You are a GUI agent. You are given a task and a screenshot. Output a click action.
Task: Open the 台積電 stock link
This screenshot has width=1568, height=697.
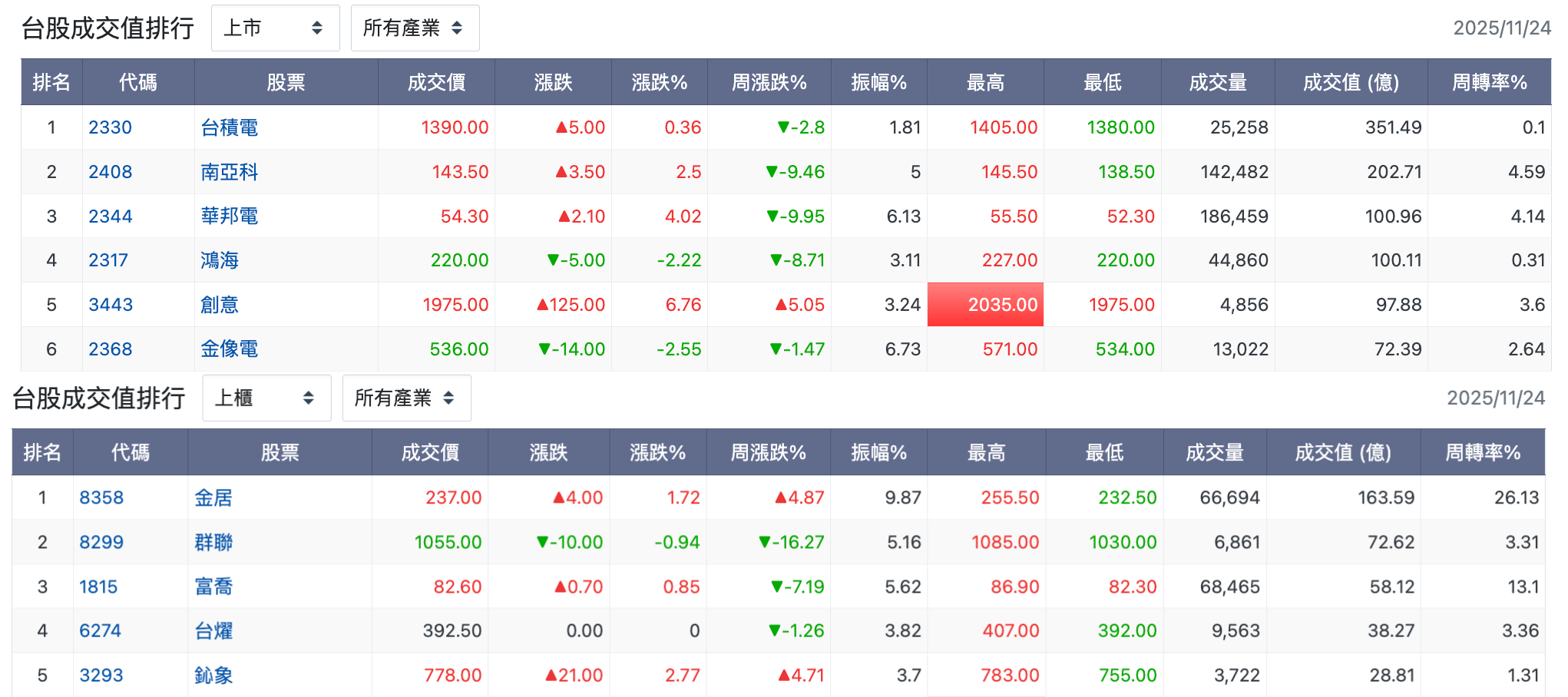tap(229, 127)
